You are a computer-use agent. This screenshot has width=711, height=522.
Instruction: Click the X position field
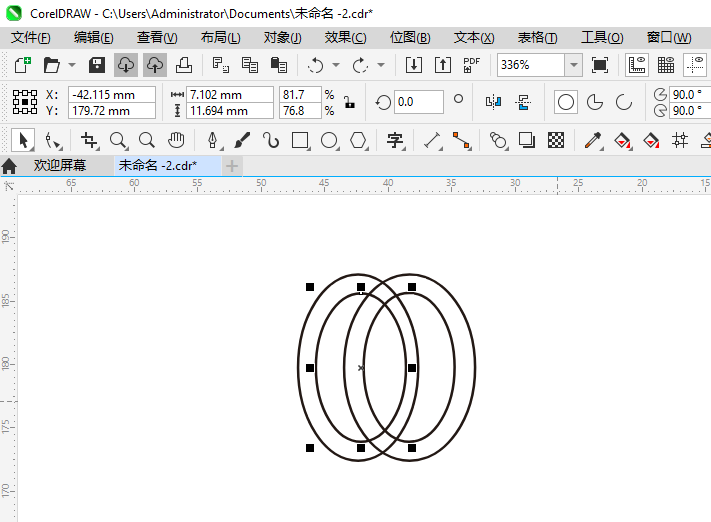pos(112,94)
